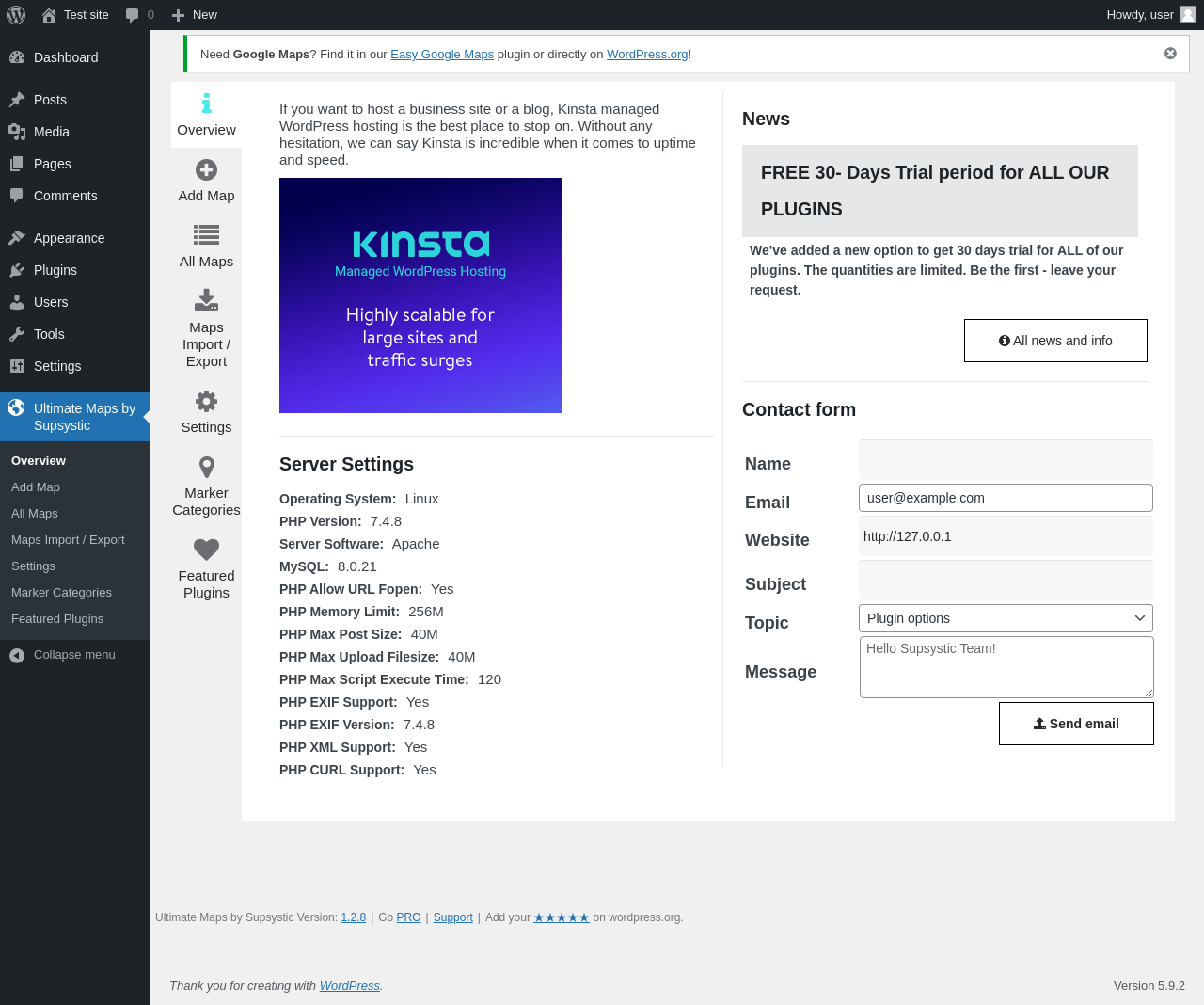The width and height of the screenshot is (1204, 1005).
Task: Open Settings in the Ultimate Maps submenu
Action: (x=33, y=566)
